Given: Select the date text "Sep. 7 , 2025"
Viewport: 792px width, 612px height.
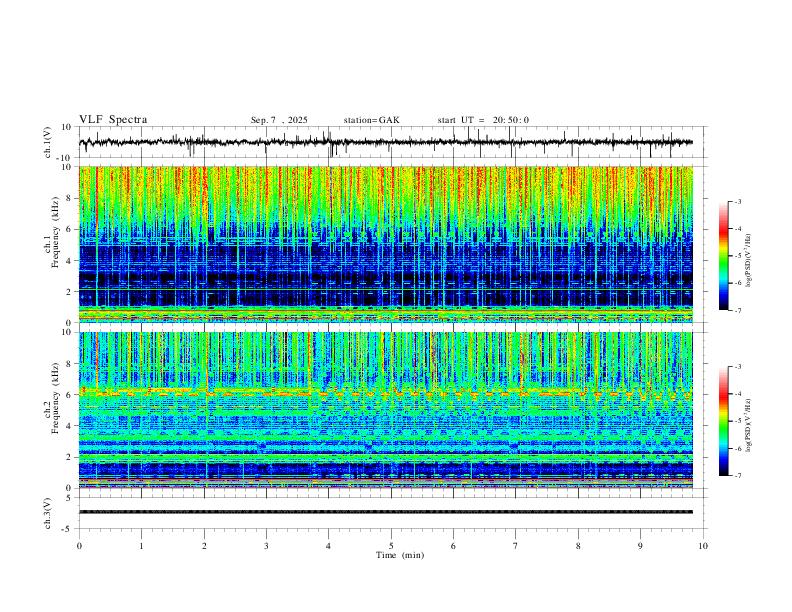Looking at the screenshot, I should [279, 120].
